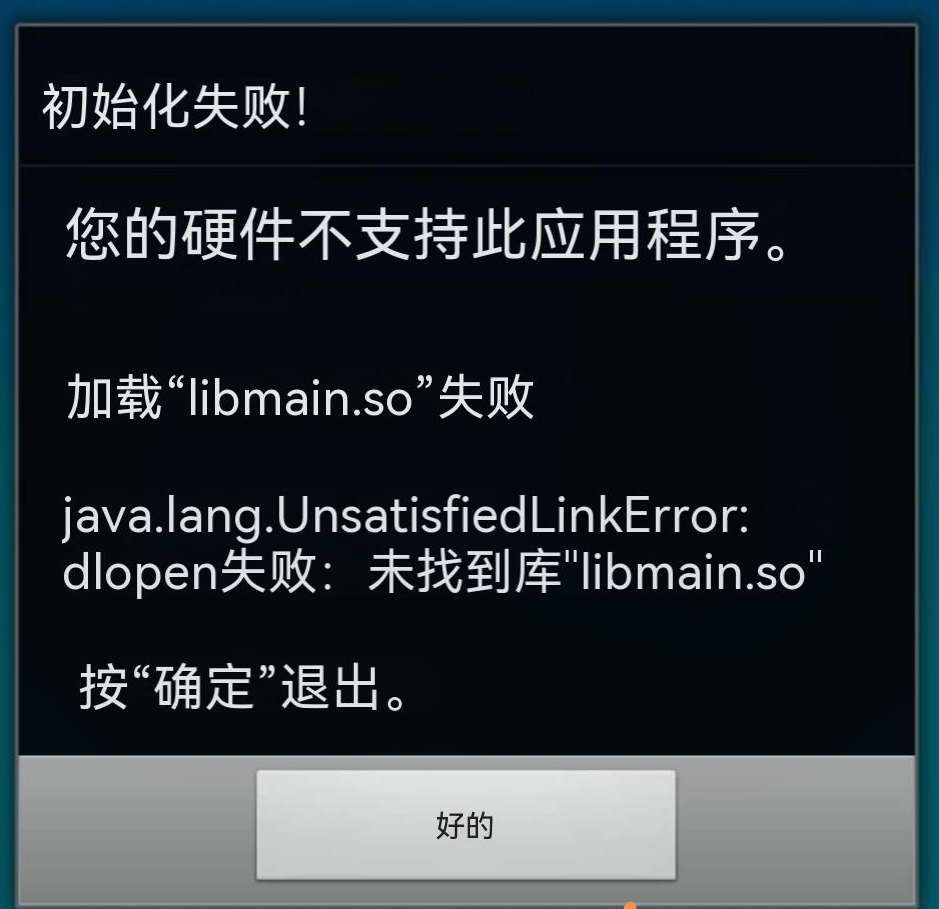The image size is (939, 909).
Task: Click the dlopen失败 error line
Action: click(x=443, y=571)
